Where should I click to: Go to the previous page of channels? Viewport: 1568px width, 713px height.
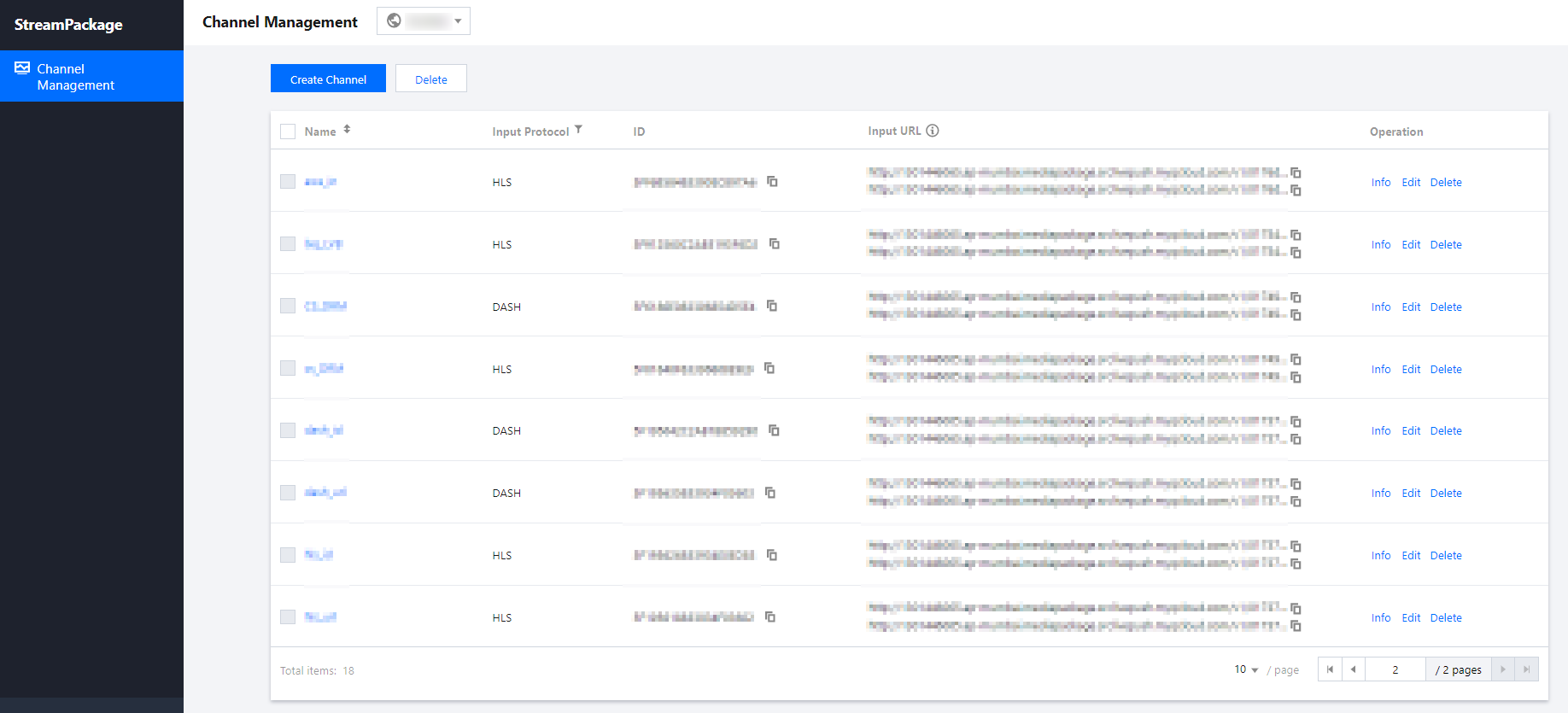1354,669
